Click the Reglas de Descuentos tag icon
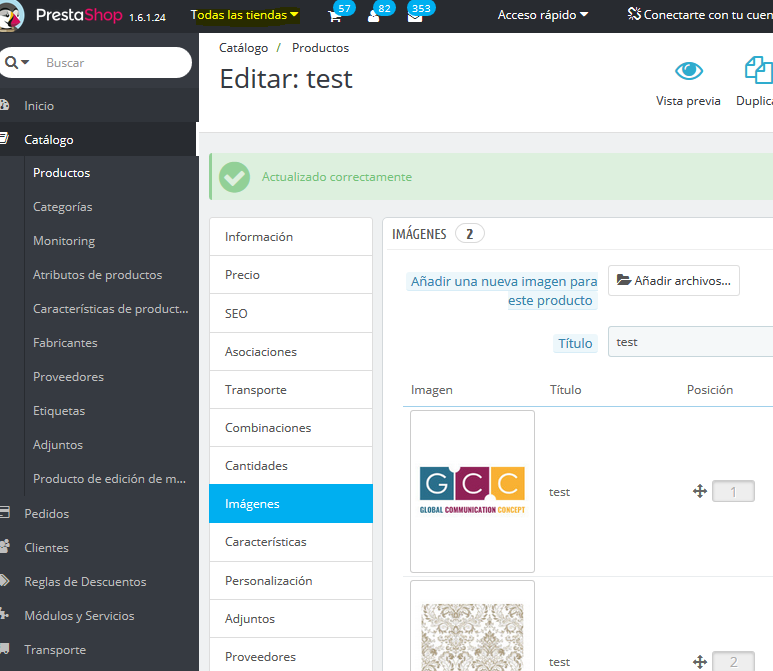Viewport: 773px width, 671px height. pyautogui.click(x=4, y=580)
